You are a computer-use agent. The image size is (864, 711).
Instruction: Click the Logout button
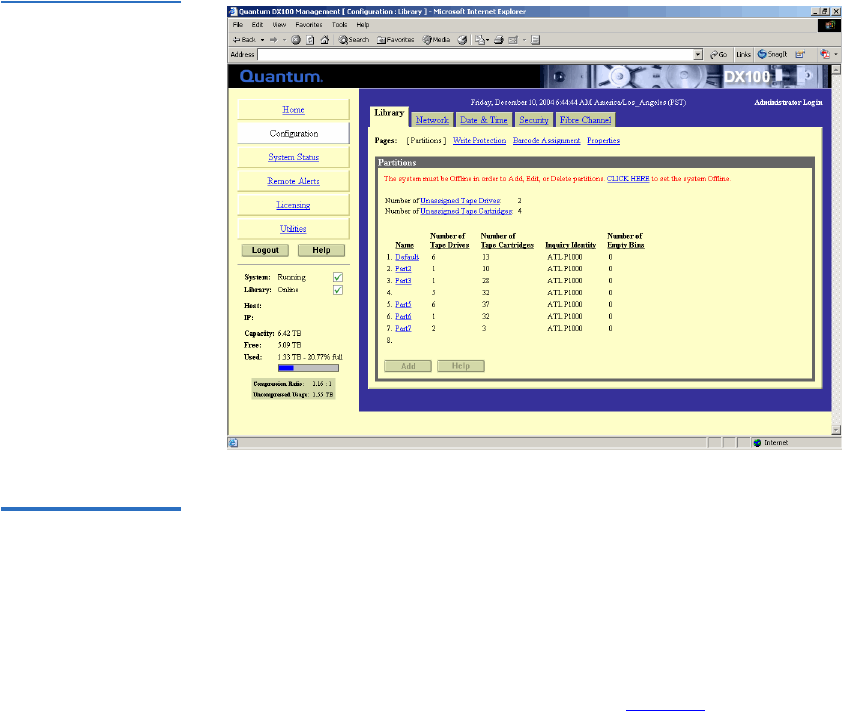click(x=265, y=250)
